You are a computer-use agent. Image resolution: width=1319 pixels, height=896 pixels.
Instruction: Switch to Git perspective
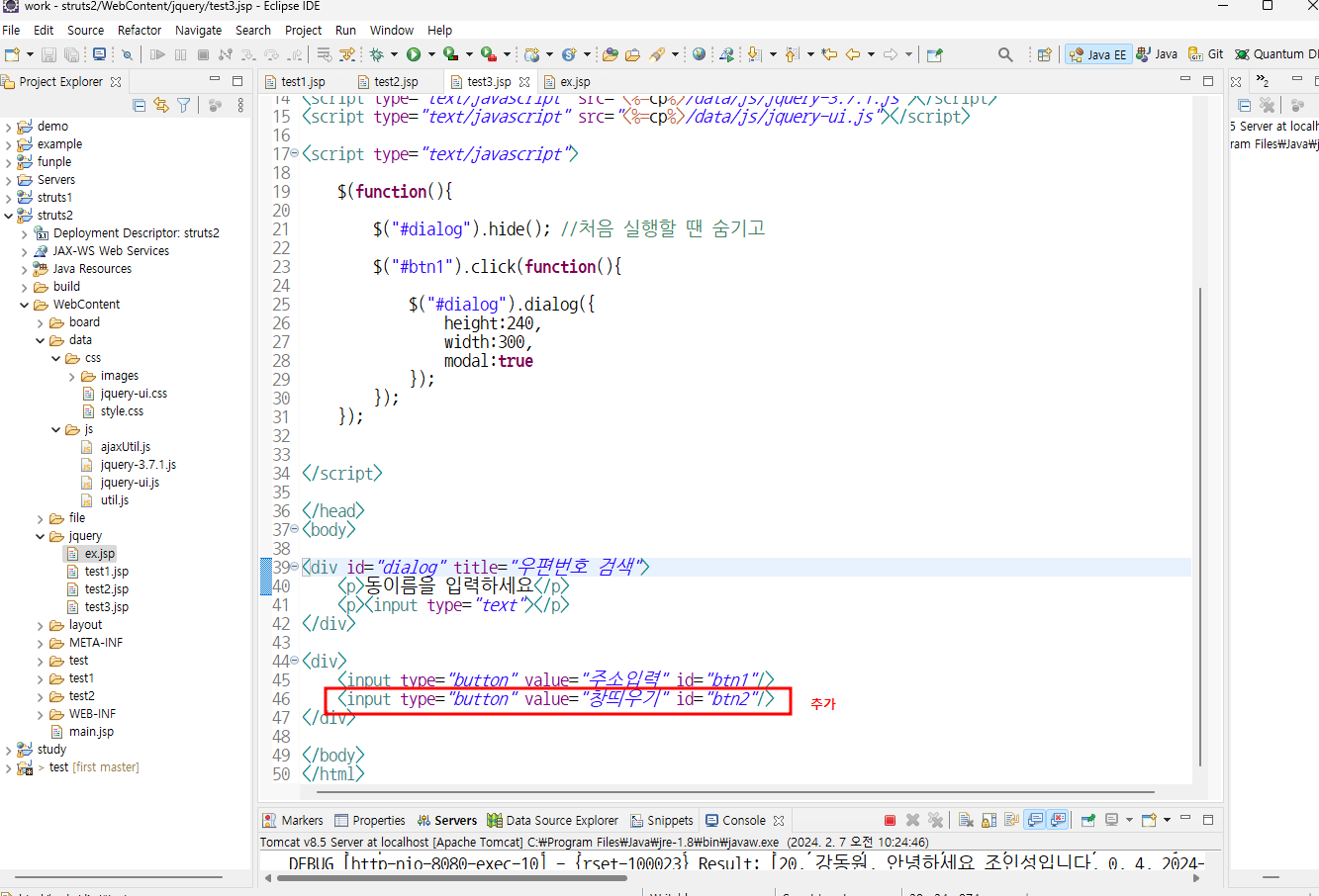pos(1206,54)
